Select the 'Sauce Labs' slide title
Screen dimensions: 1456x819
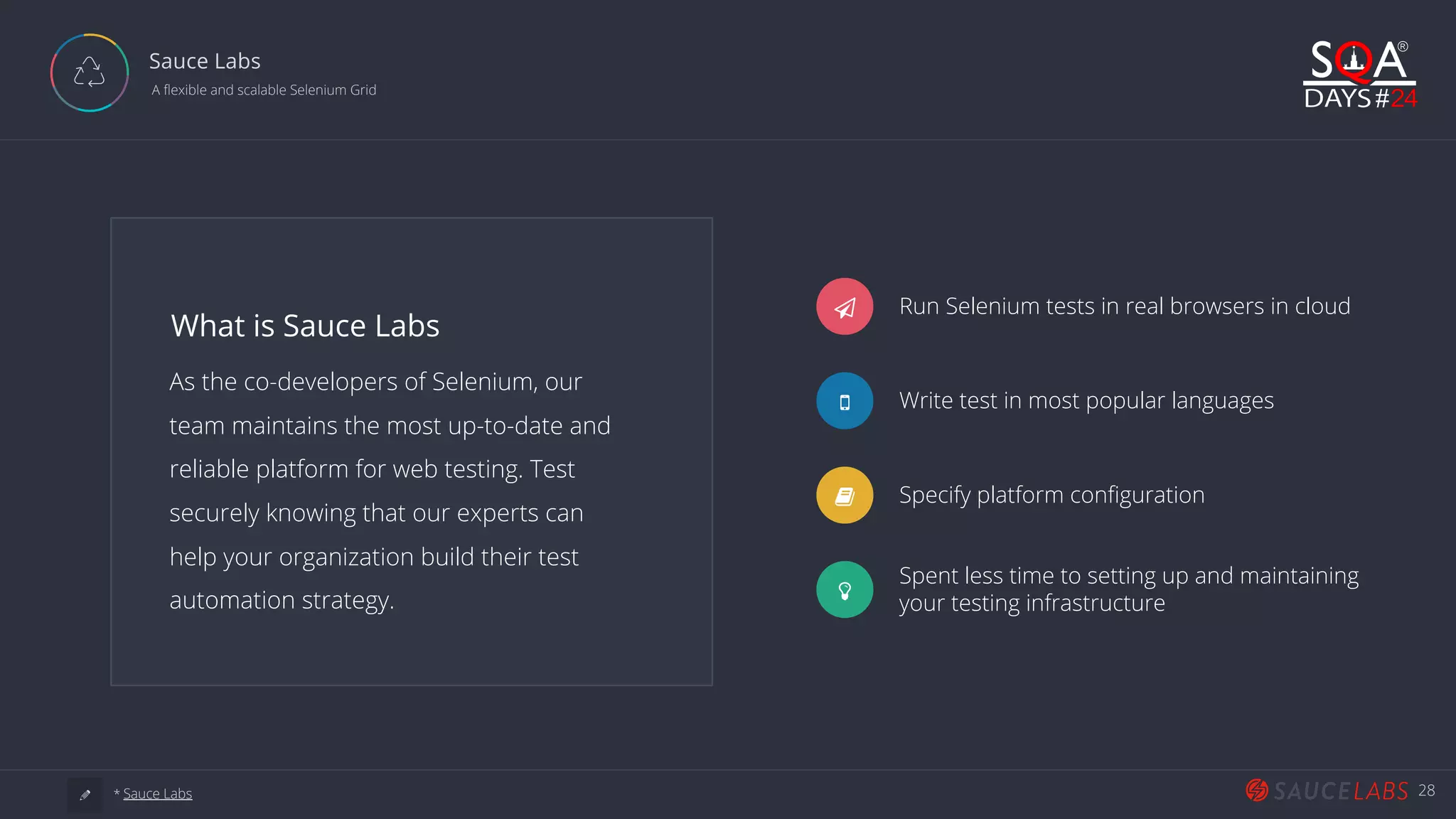(205, 61)
